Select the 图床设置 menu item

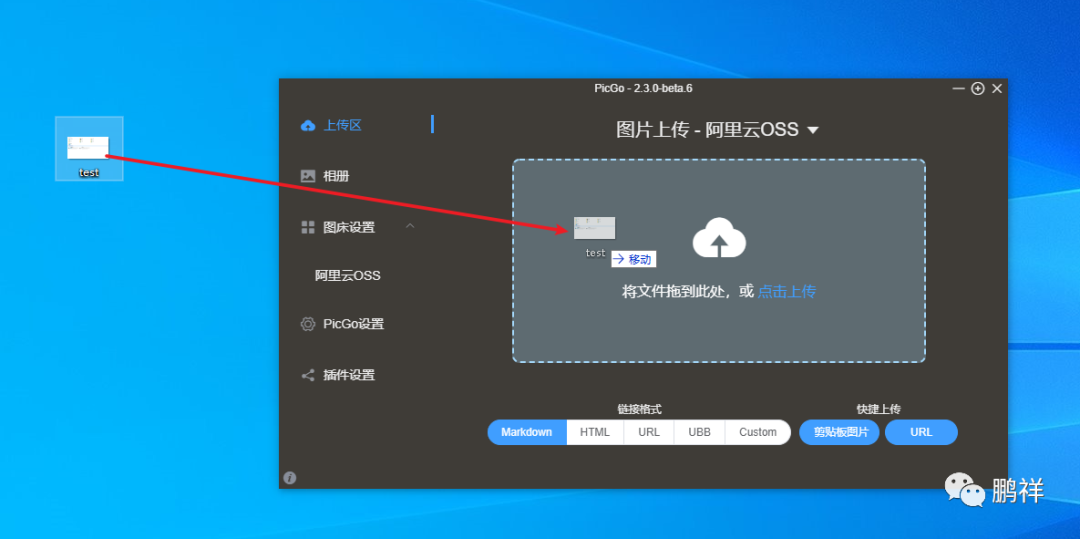349,227
